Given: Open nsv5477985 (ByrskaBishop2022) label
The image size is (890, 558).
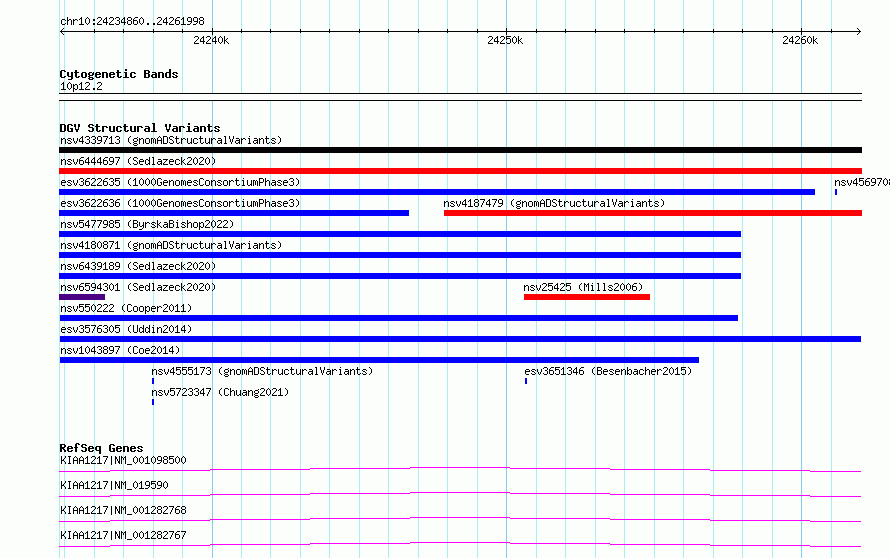Looking at the screenshot, I should click(x=147, y=224).
